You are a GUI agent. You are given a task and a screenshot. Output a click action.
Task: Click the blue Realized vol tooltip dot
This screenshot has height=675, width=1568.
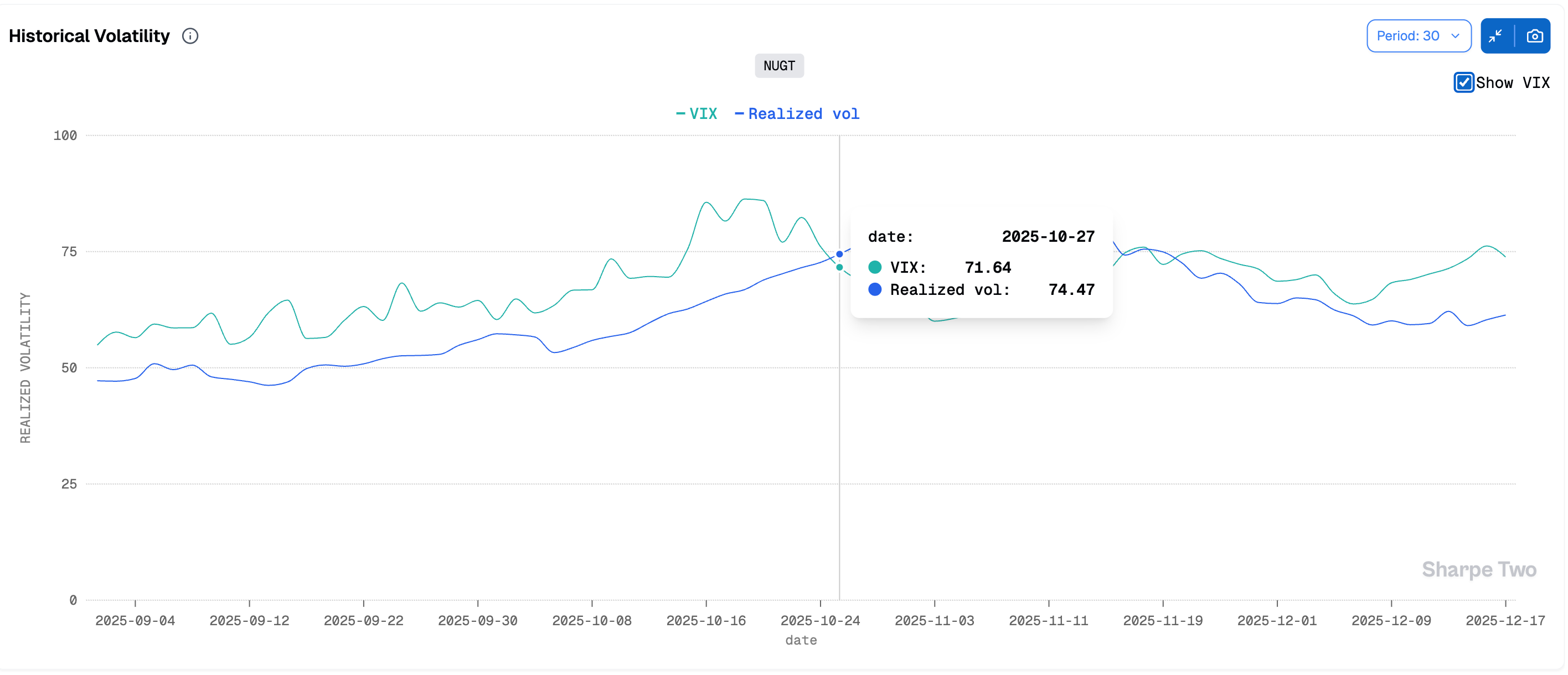pyautogui.click(x=875, y=289)
